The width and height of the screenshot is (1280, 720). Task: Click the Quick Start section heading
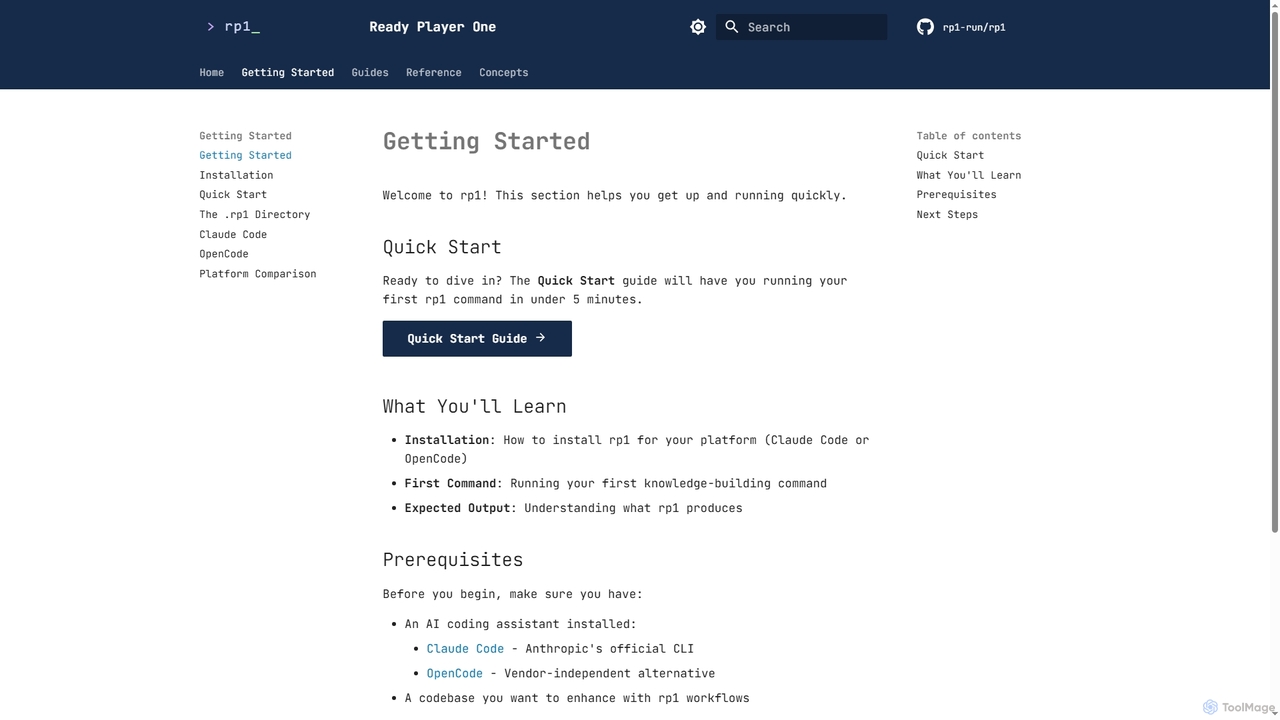(442, 247)
